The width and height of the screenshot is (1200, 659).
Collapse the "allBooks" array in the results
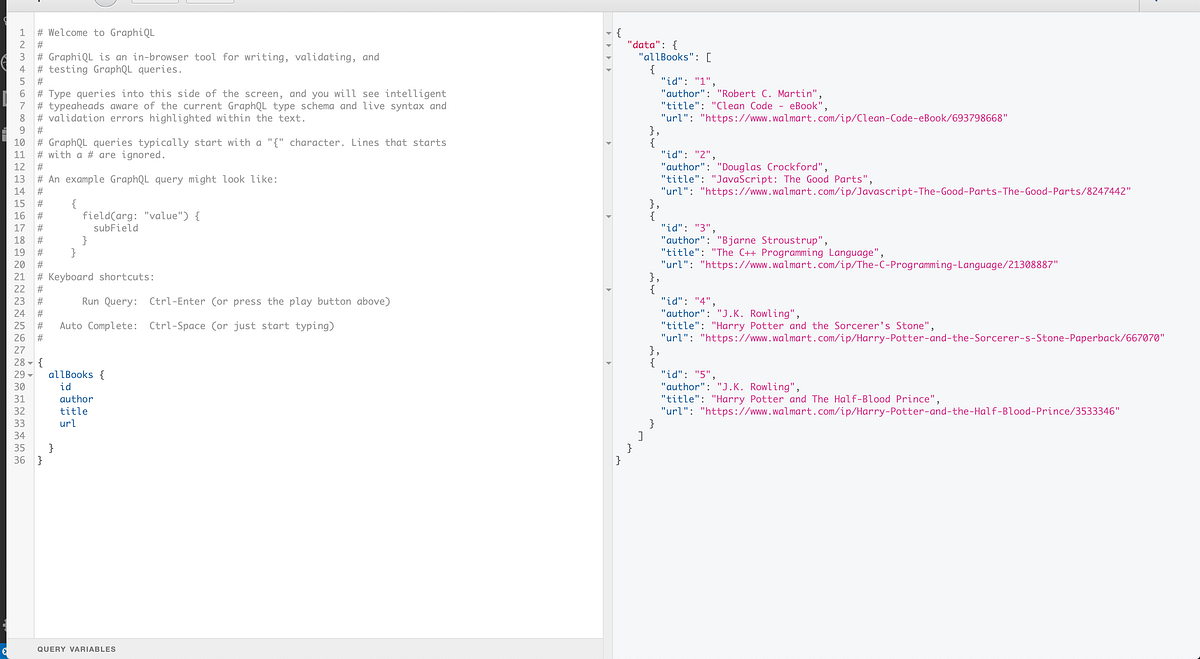coord(610,59)
